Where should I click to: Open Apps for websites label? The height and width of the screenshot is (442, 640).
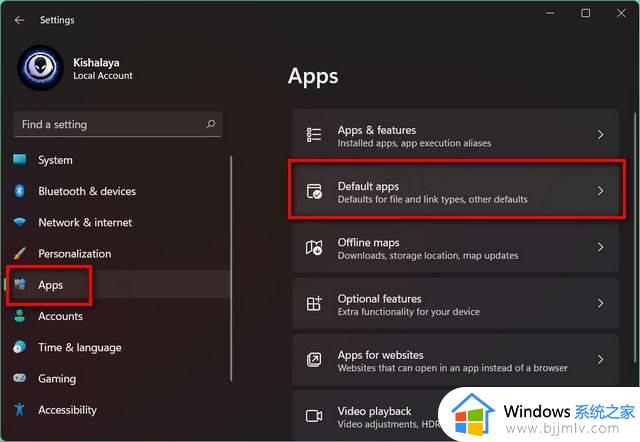click(380, 355)
